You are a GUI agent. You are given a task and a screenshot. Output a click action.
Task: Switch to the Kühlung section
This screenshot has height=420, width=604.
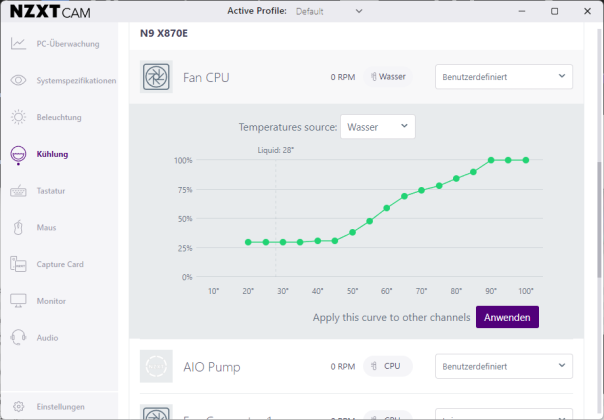(x=52, y=154)
